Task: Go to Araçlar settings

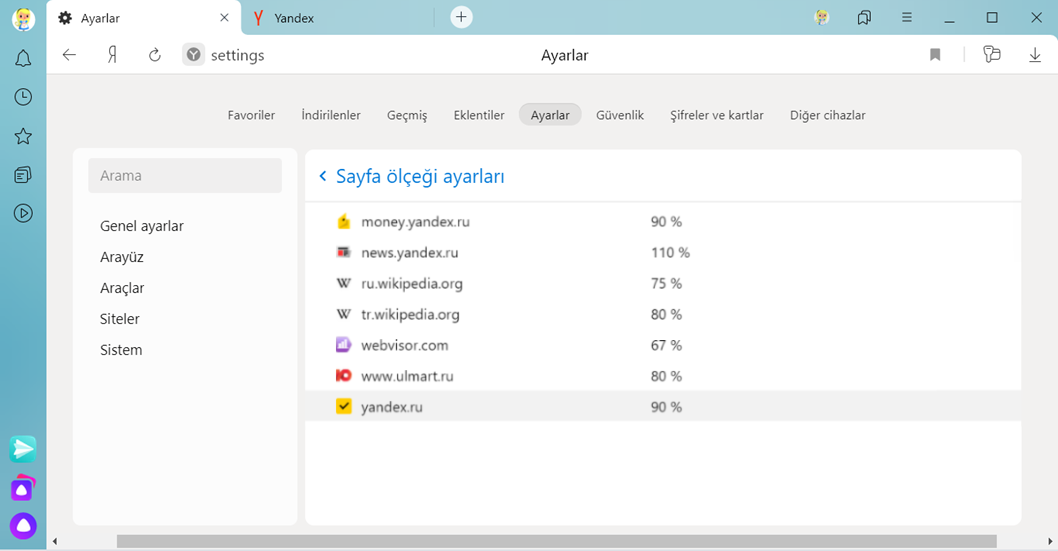Action: click(x=122, y=288)
